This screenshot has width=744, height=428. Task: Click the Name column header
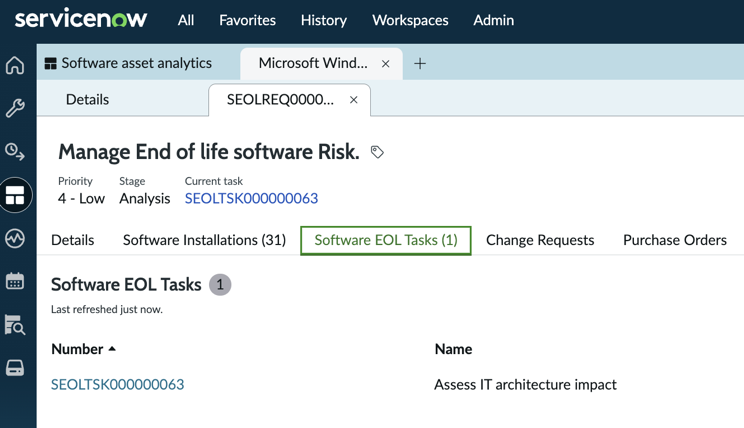pos(454,349)
